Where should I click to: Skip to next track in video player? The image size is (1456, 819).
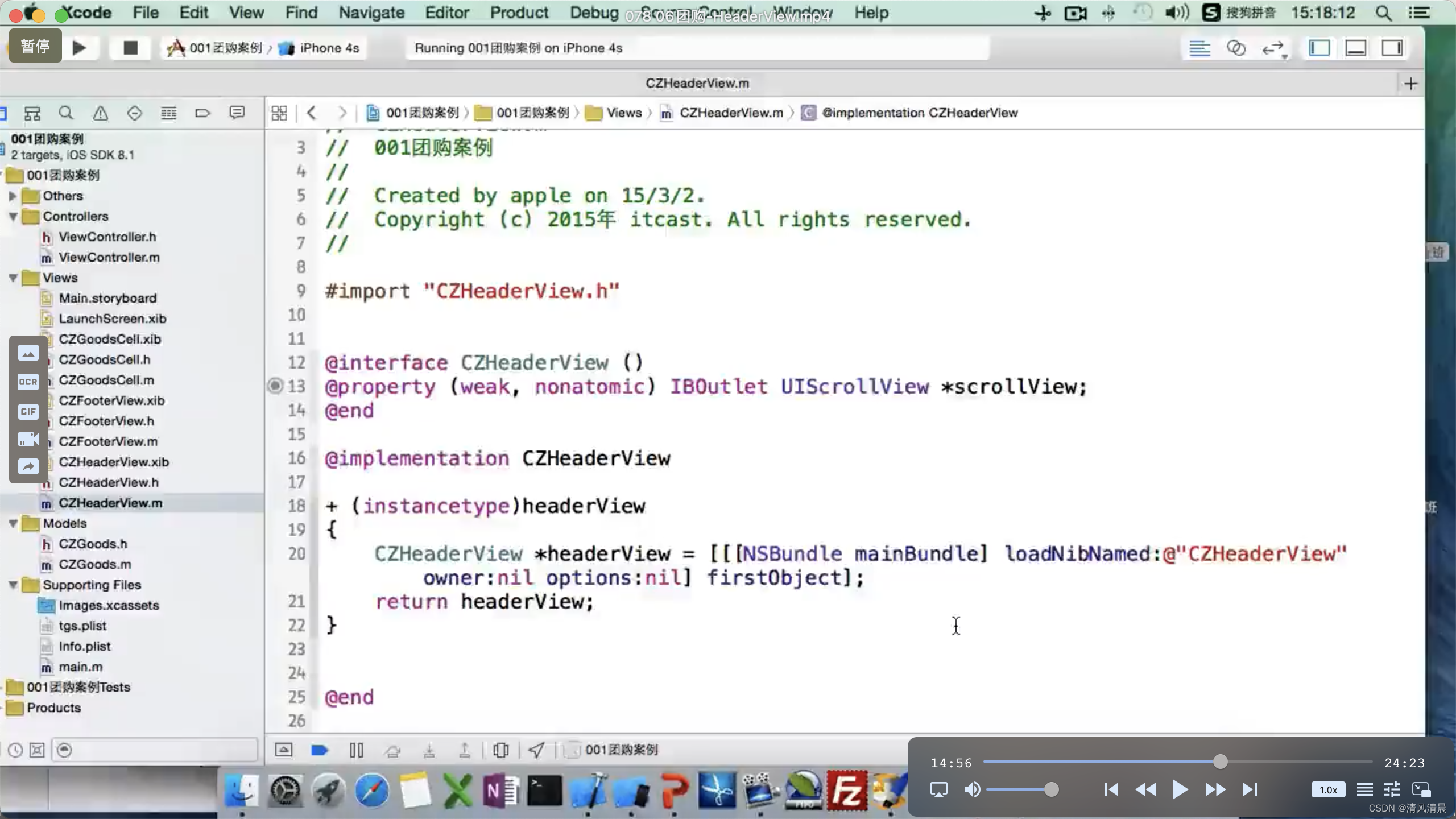pyautogui.click(x=1250, y=789)
